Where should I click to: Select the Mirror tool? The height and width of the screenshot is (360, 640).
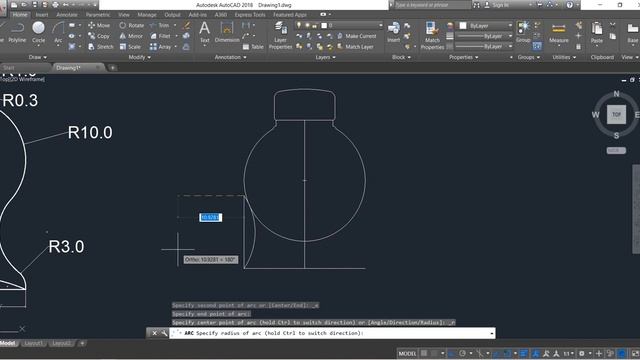point(131,36)
